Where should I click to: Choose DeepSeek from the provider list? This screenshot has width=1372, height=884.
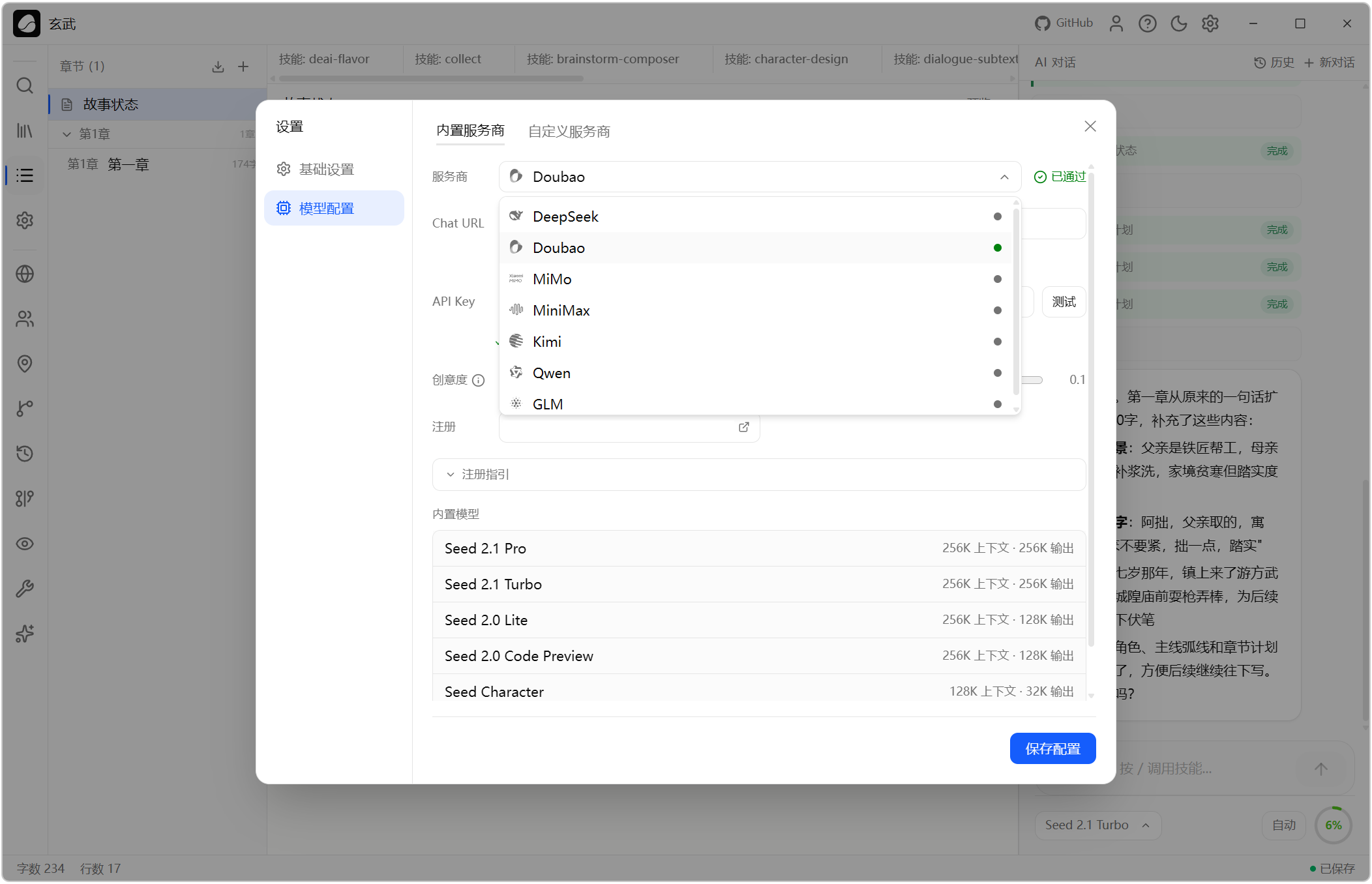pos(755,216)
